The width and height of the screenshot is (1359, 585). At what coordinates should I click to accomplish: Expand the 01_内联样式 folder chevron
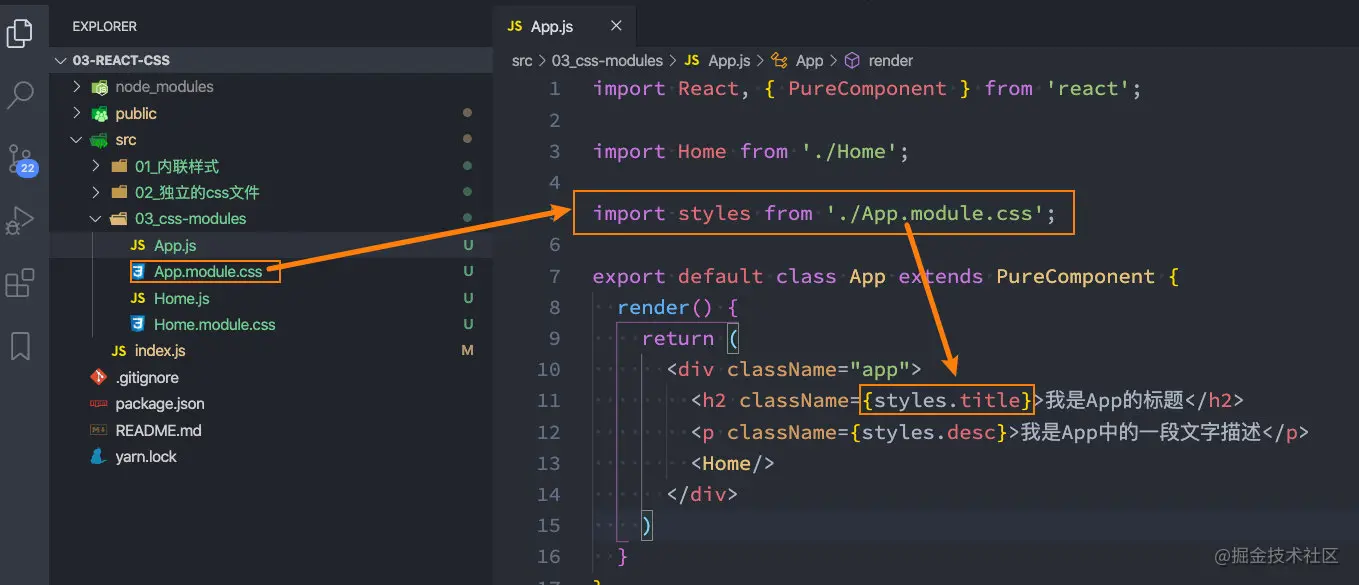[x=96, y=166]
